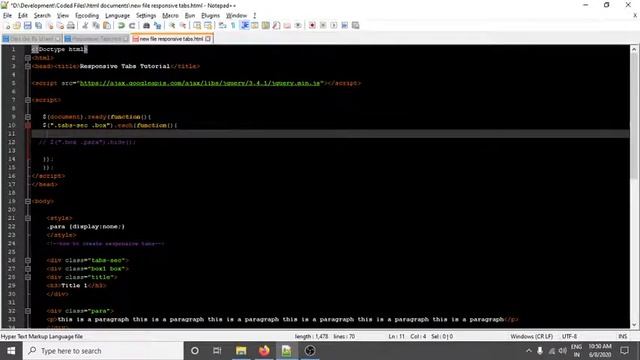Start macro recording with the red record button
This screenshot has height=360, width=640.
312,26
